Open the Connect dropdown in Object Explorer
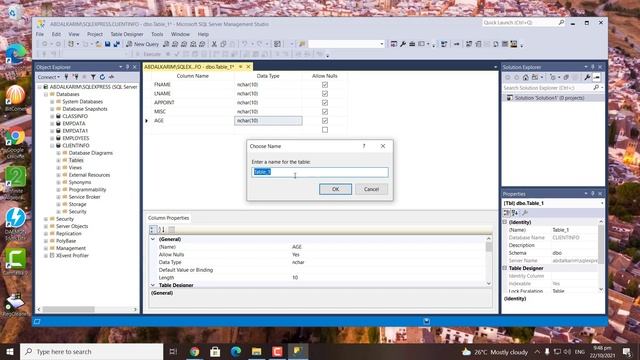This screenshot has width=640, height=360. [x=49, y=77]
